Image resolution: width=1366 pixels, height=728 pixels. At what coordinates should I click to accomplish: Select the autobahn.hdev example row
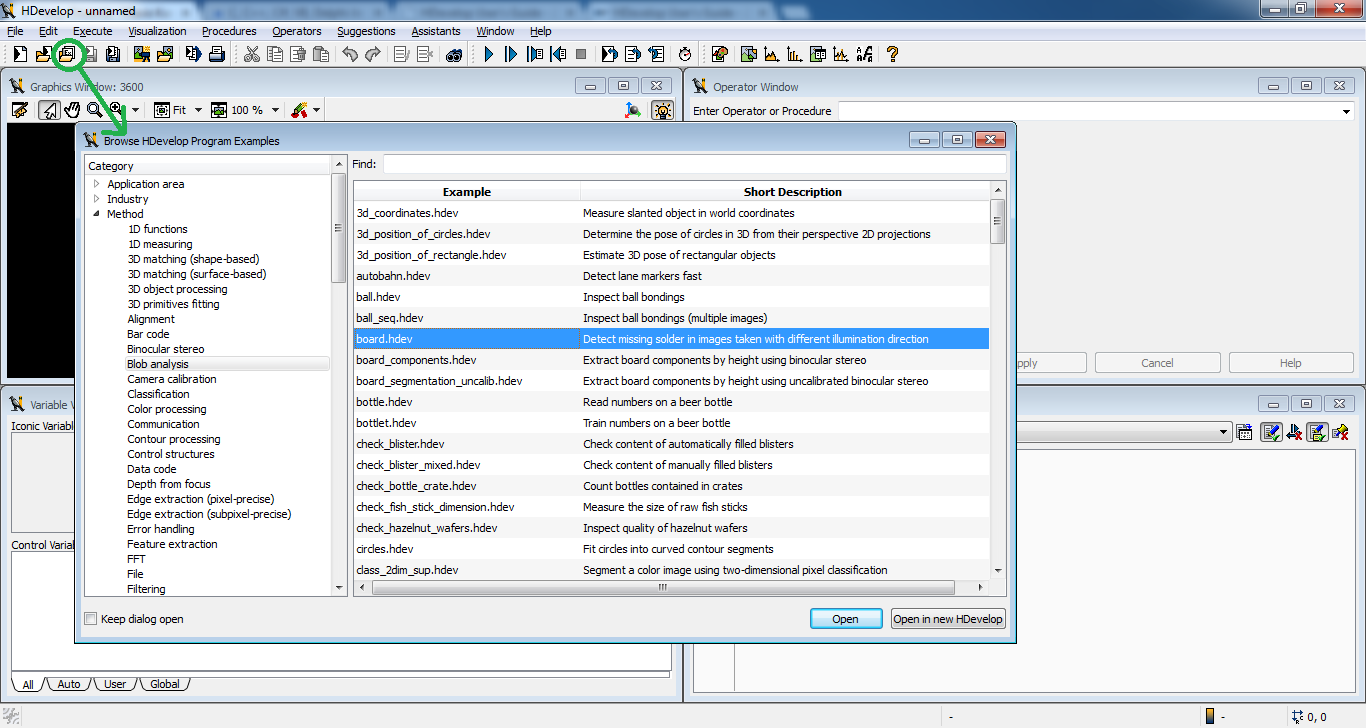[672, 276]
